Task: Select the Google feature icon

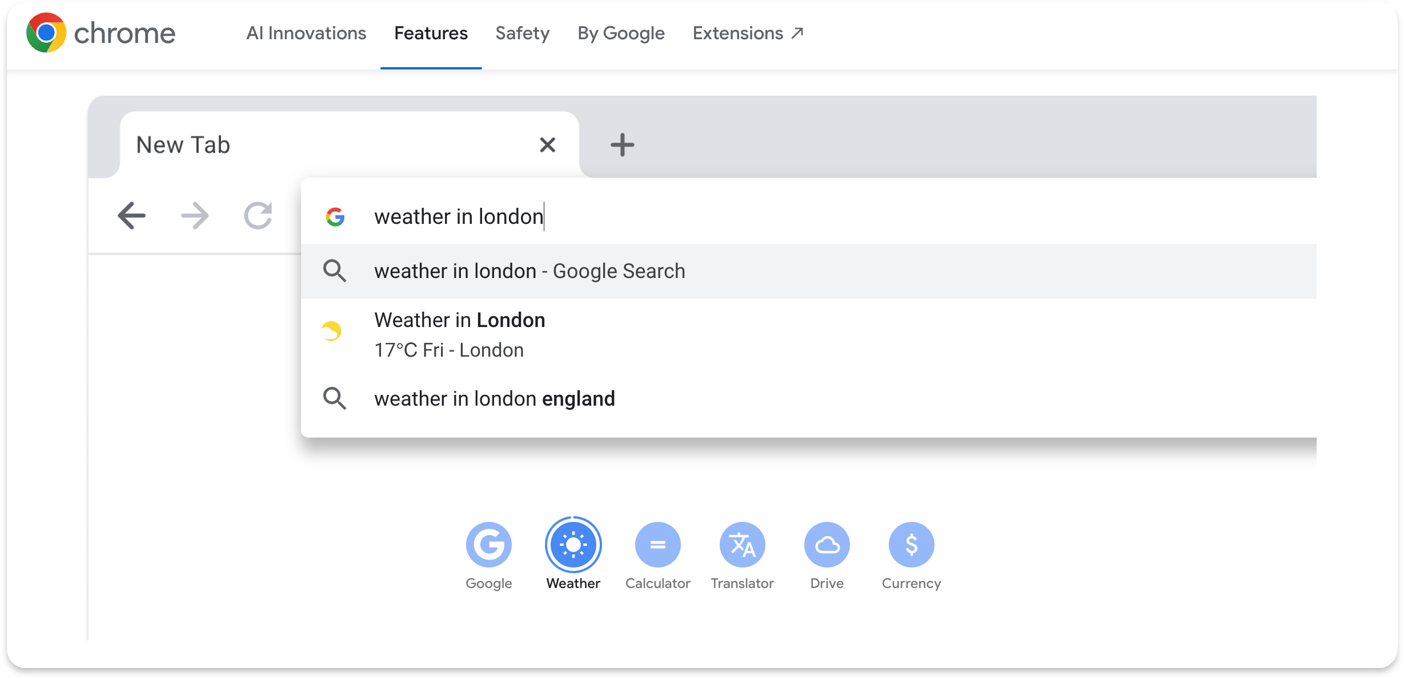Action: [489, 545]
